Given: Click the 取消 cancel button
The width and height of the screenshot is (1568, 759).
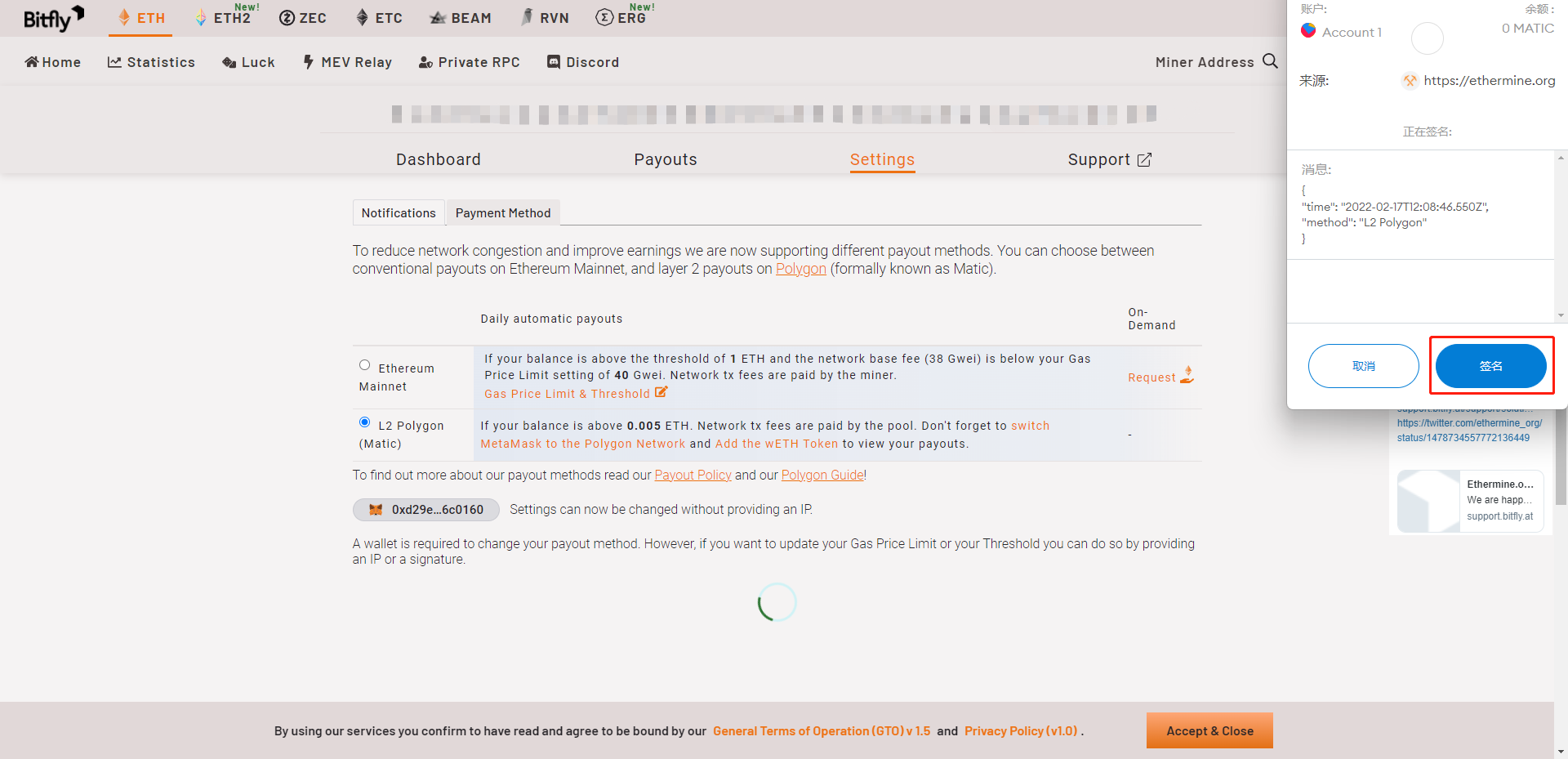Looking at the screenshot, I should point(1363,366).
